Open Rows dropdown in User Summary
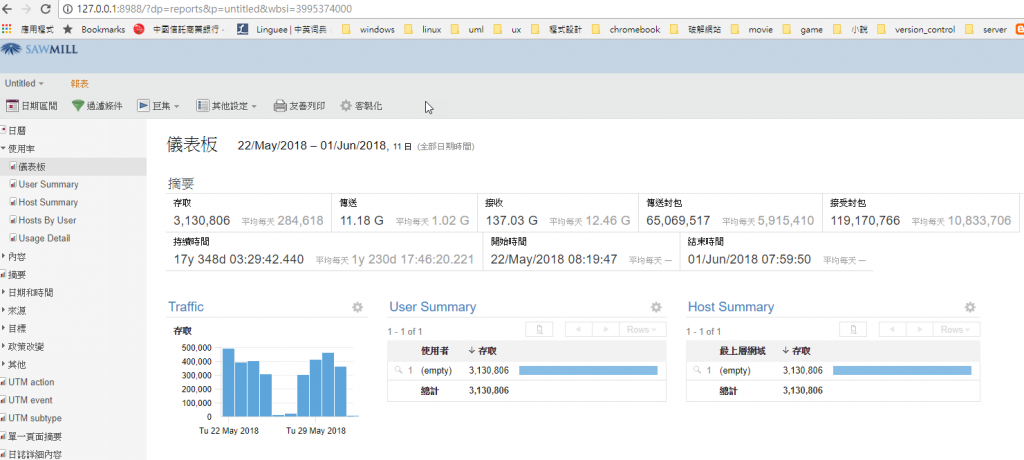Viewport: 1024px width, 460px height. pyautogui.click(x=643, y=329)
